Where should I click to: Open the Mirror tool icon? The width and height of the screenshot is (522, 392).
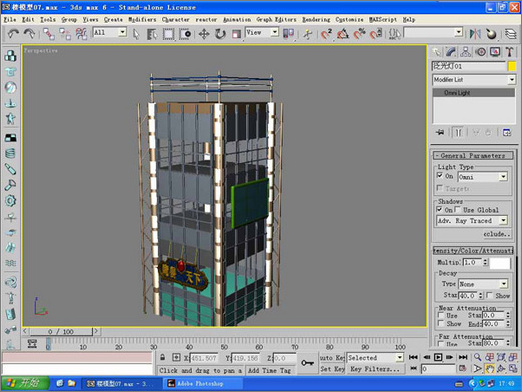click(x=475, y=34)
